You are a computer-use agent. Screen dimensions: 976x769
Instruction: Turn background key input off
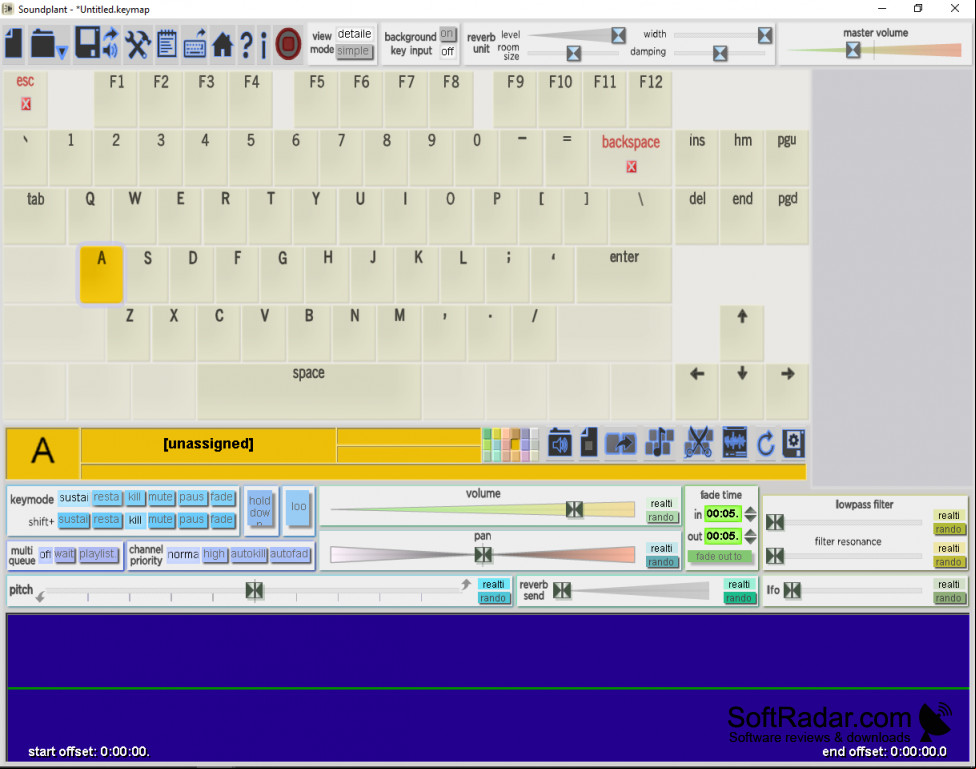448,52
